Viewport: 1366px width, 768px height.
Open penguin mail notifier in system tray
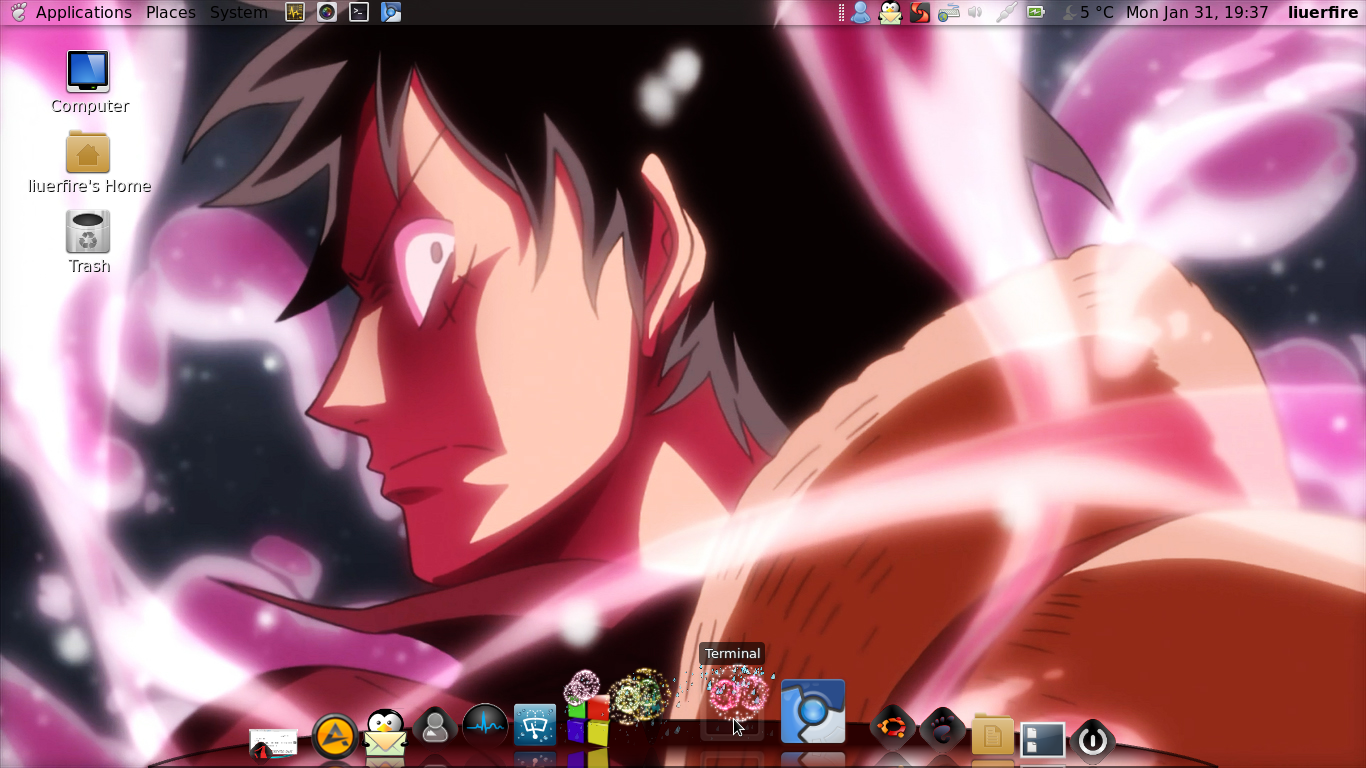click(890, 12)
